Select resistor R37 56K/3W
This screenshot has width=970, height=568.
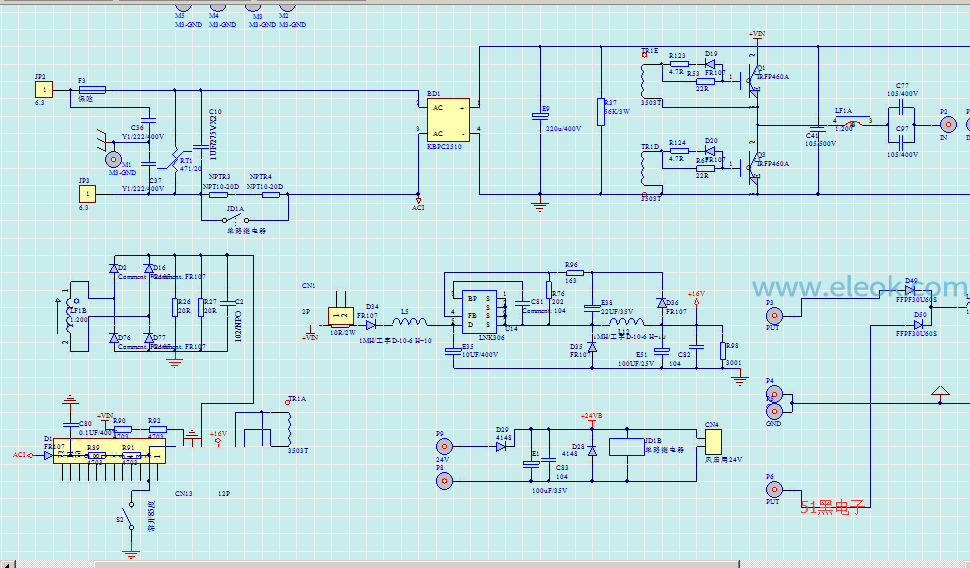click(x=601, y=111)
